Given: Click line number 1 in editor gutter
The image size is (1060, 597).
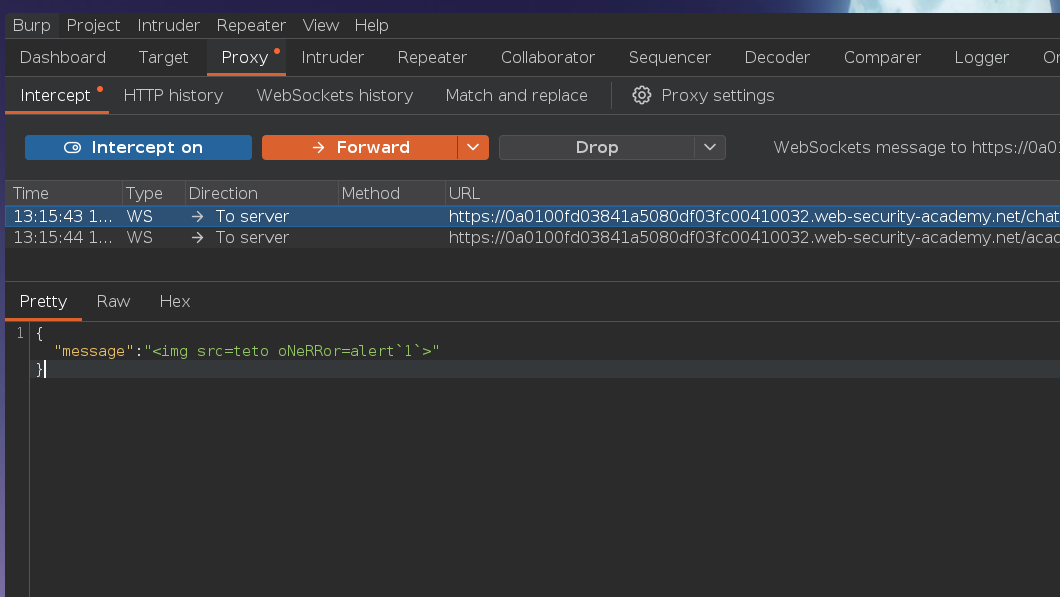Looking at the screenshot, I should point(20,333).
